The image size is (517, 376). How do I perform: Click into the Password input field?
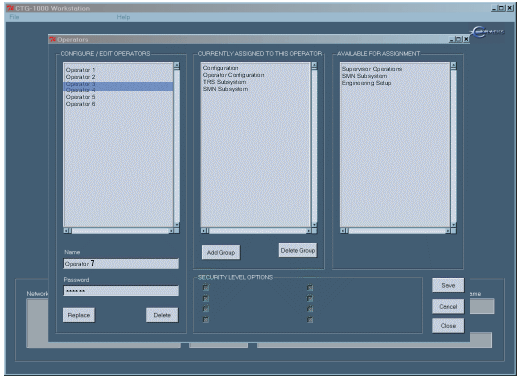click(x=121, y=291)
